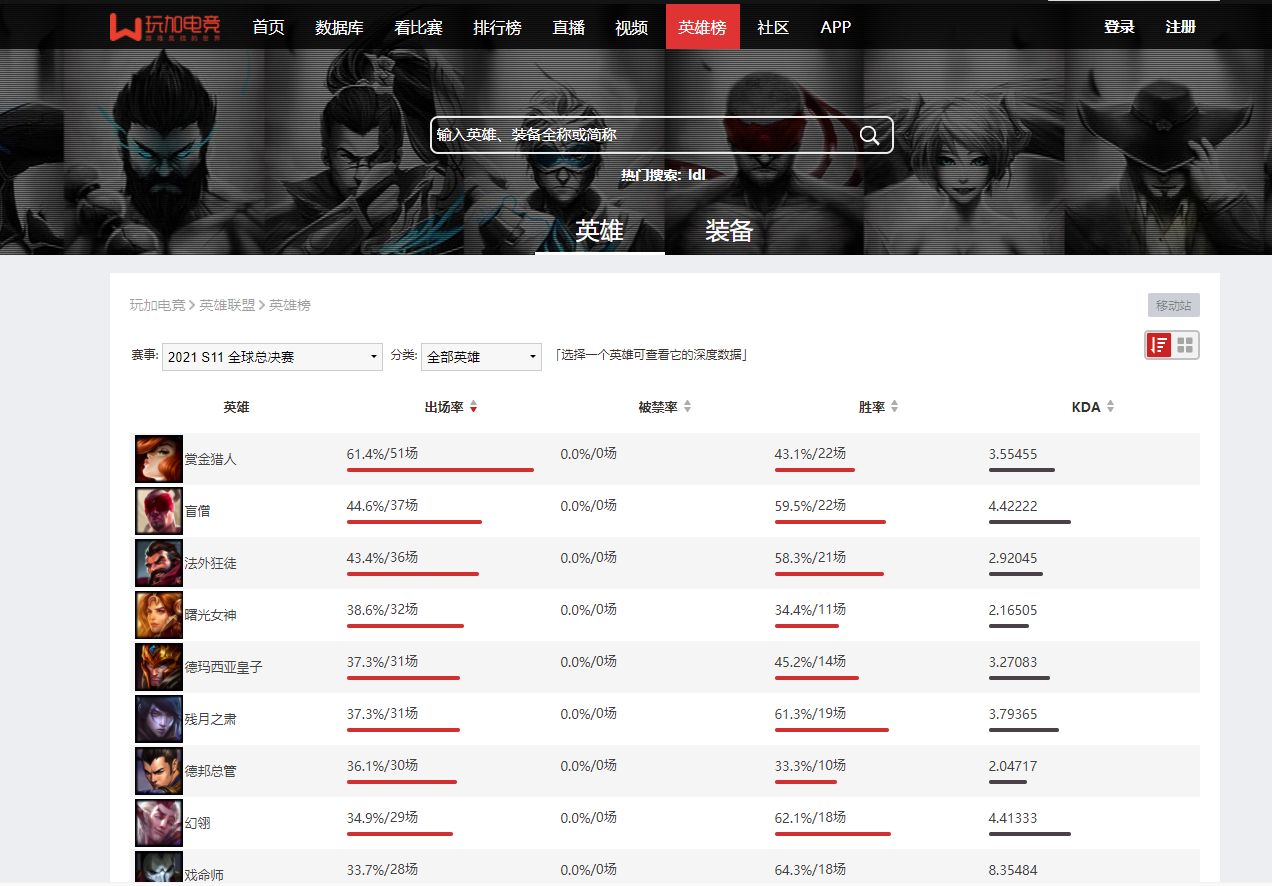Open 赏金猎人 hero portrait
The height and width of the screenshot is (886, 1272).
[159, 459]
